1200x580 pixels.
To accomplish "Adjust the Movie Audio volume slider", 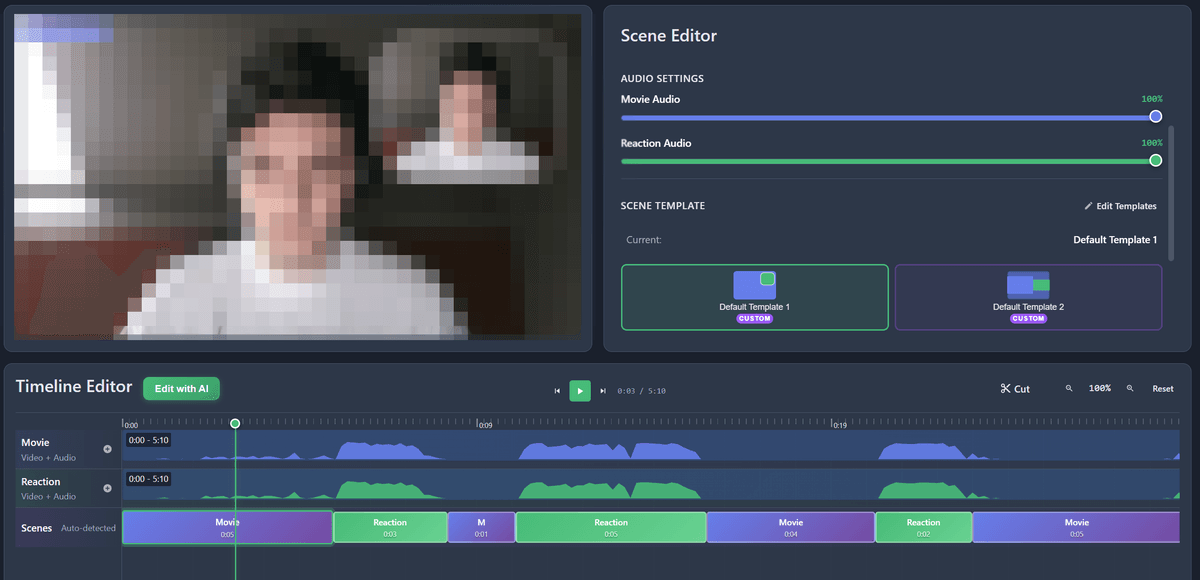I will [x=1155, y=116].
